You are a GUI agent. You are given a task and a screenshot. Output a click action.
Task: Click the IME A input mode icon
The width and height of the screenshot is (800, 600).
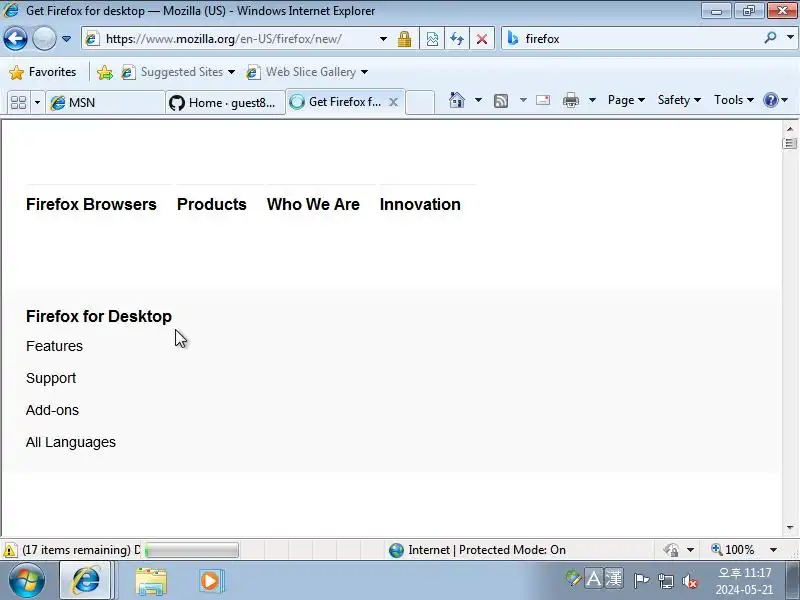pyautogui.click(x=593, y=579)
